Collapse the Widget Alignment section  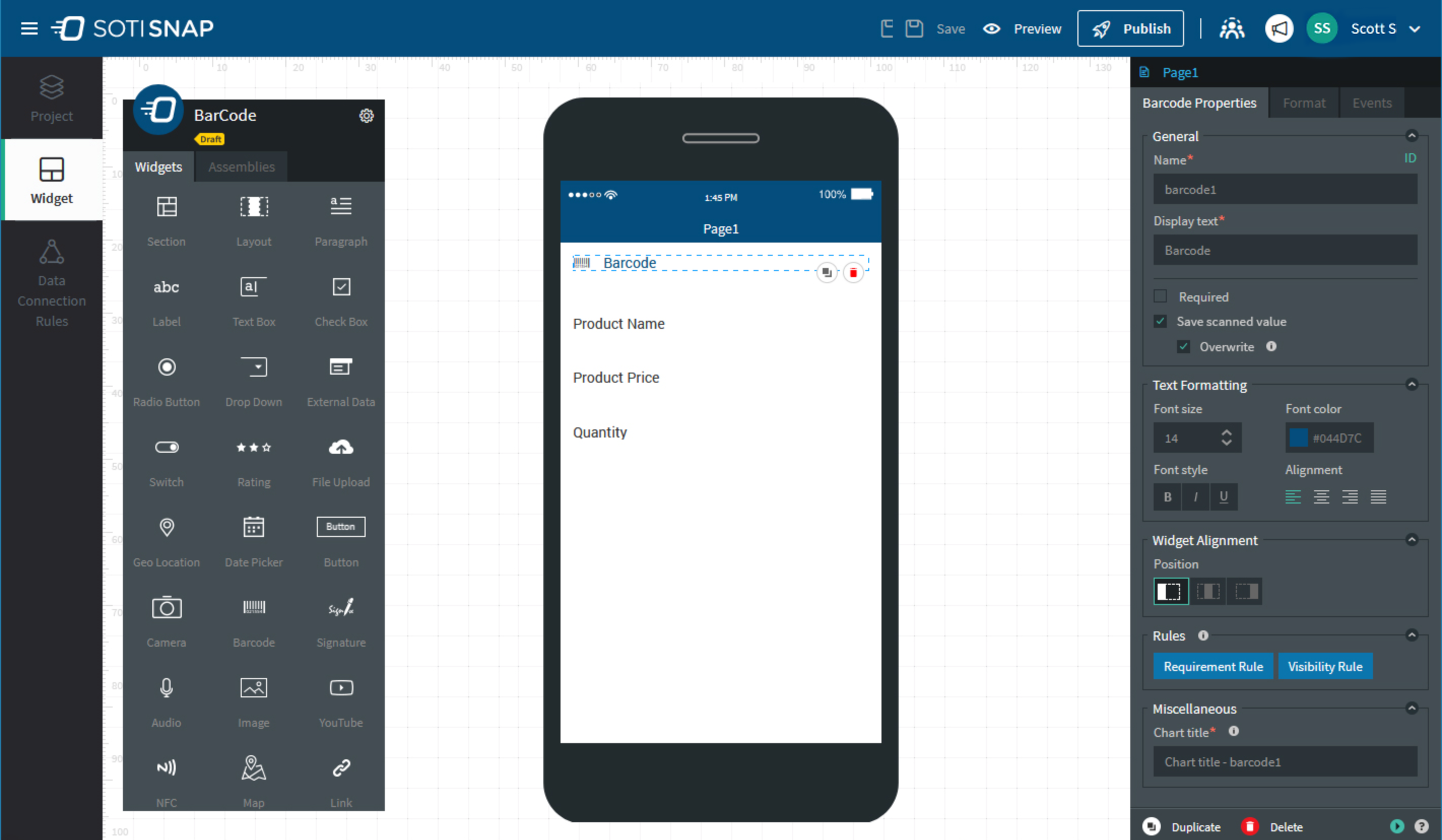point(1412,540)
